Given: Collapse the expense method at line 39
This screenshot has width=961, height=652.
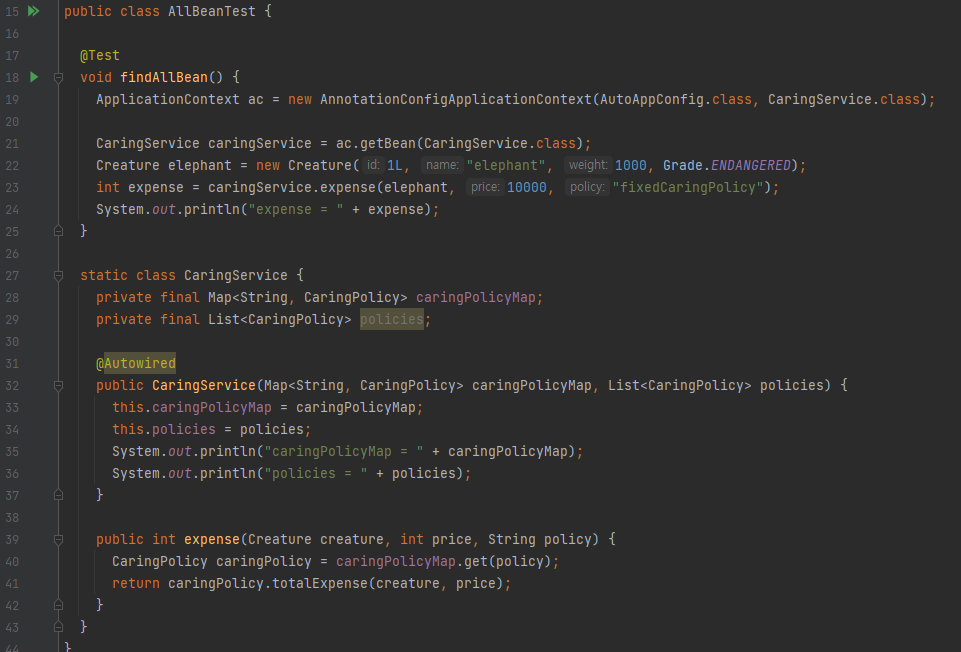Looking at the screenshot, I should pos(58,539).
